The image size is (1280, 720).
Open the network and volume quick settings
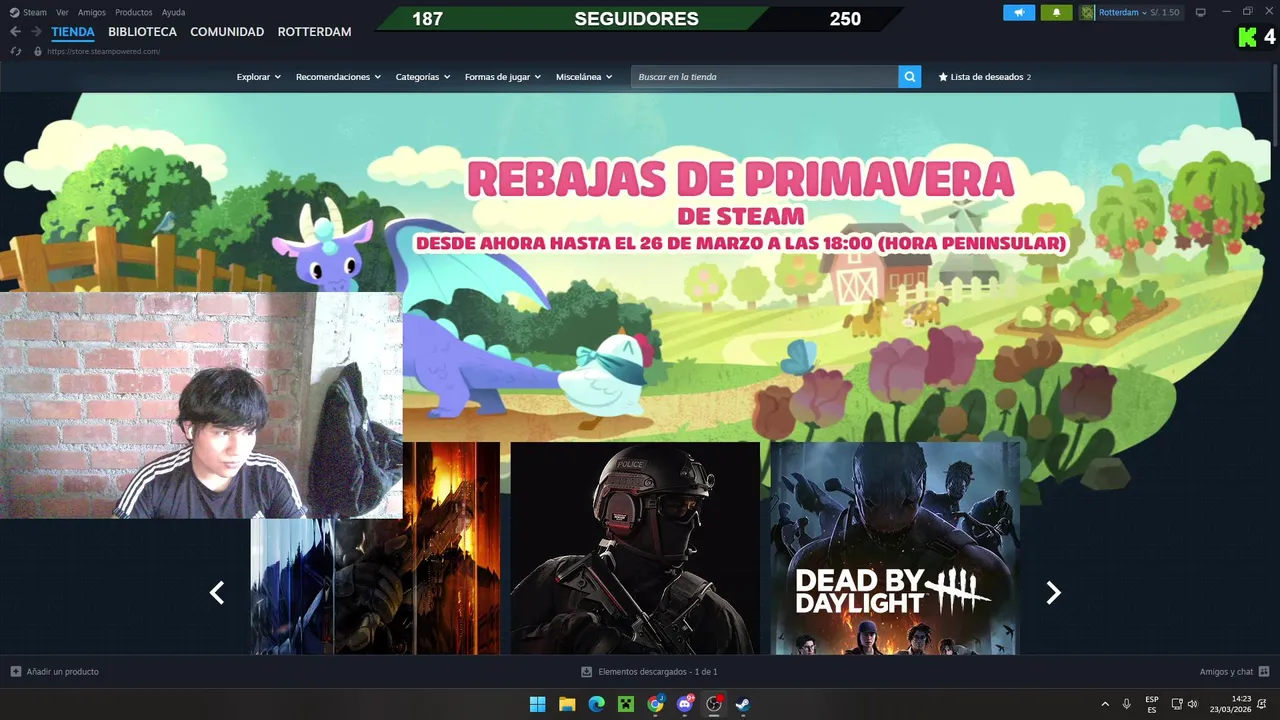[1185, 704]
